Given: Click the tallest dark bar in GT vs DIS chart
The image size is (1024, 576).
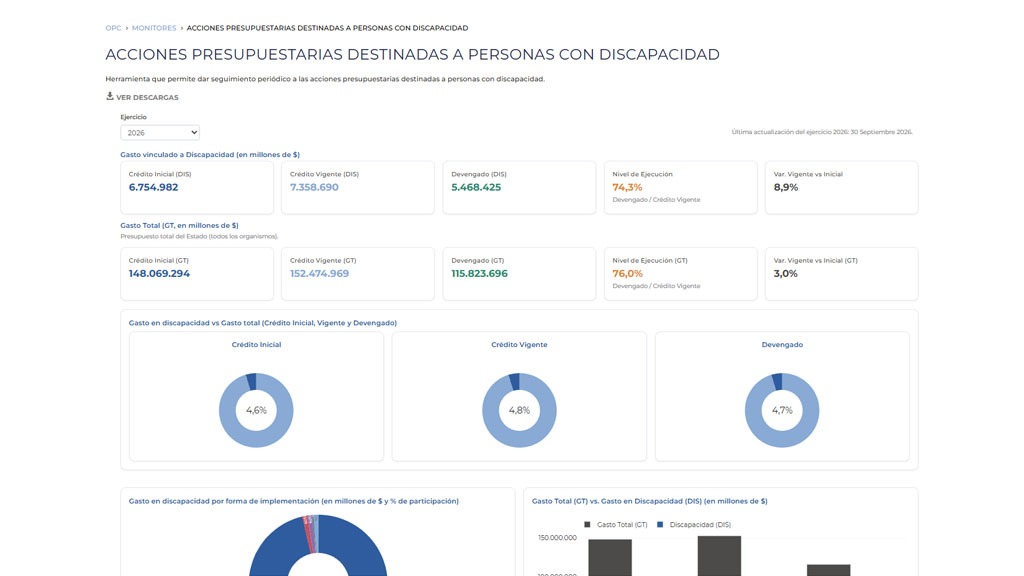Looking at the screenshot, I should 719,556.
